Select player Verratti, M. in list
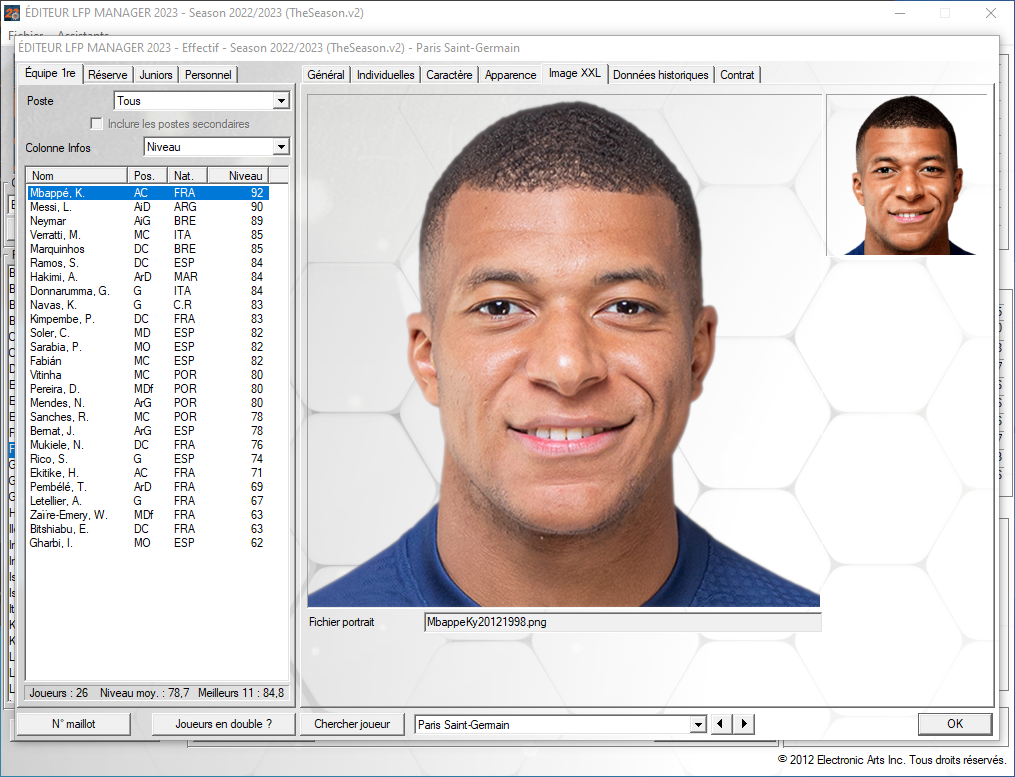The image size is (1015, 777). pos(148,235)
